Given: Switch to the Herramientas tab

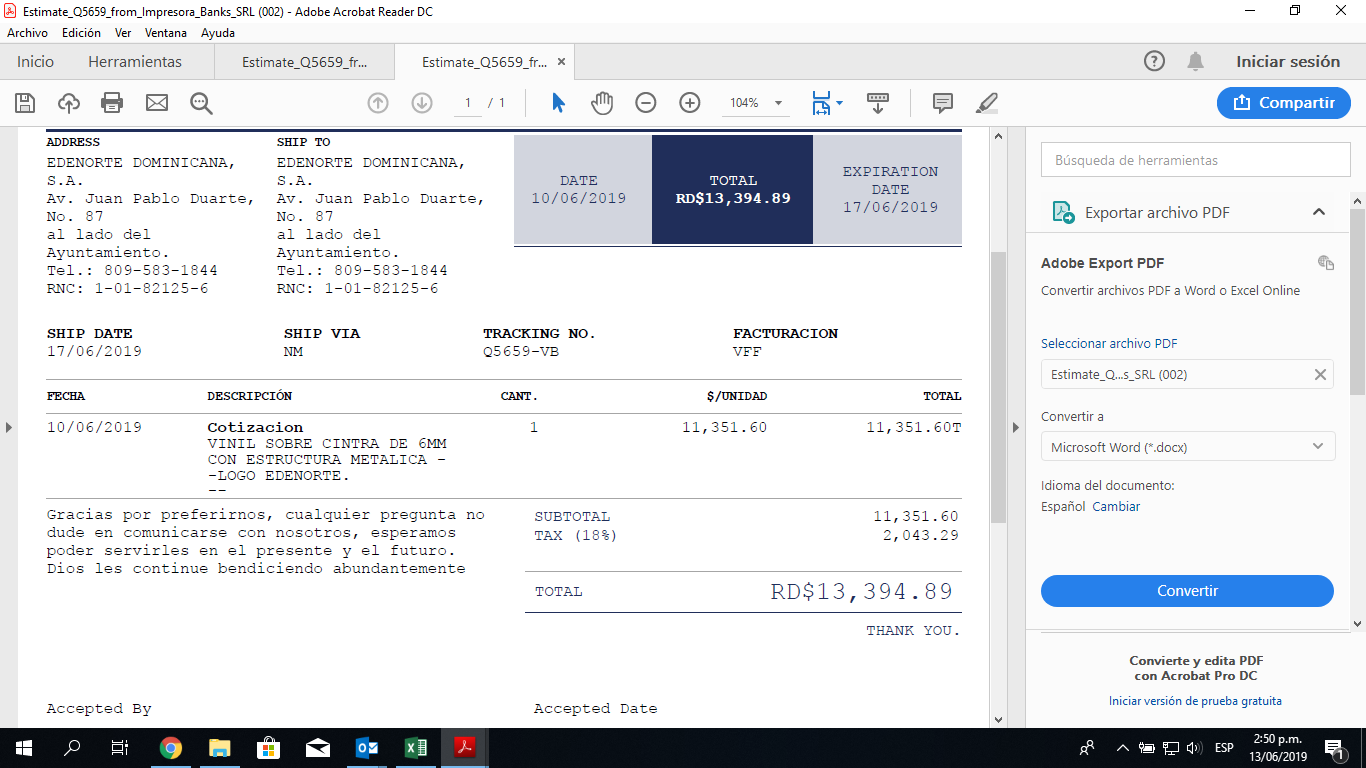Looking at the screenshot, I should pos(135,62).
